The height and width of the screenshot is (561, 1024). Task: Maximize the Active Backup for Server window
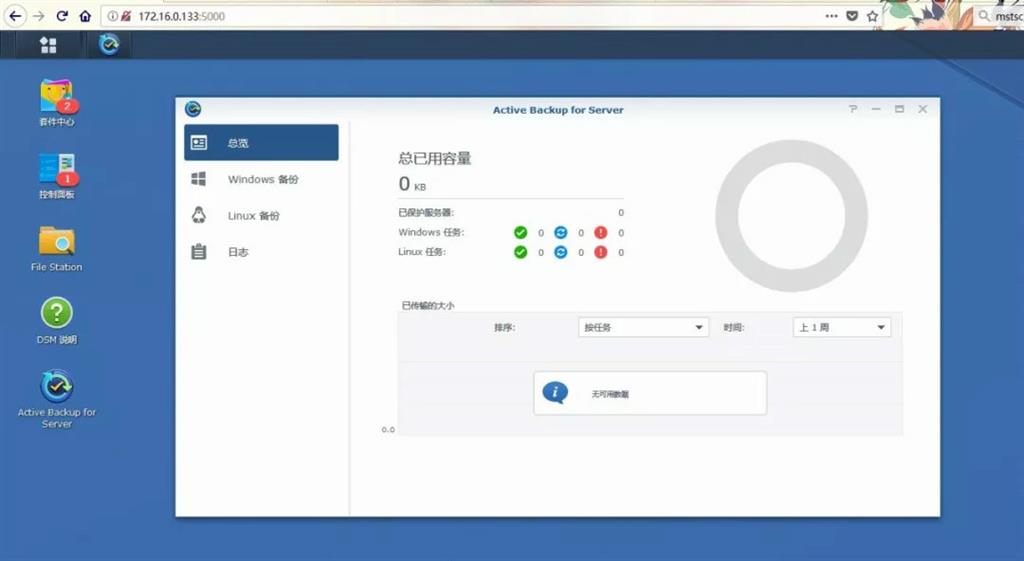pos(899,109)
